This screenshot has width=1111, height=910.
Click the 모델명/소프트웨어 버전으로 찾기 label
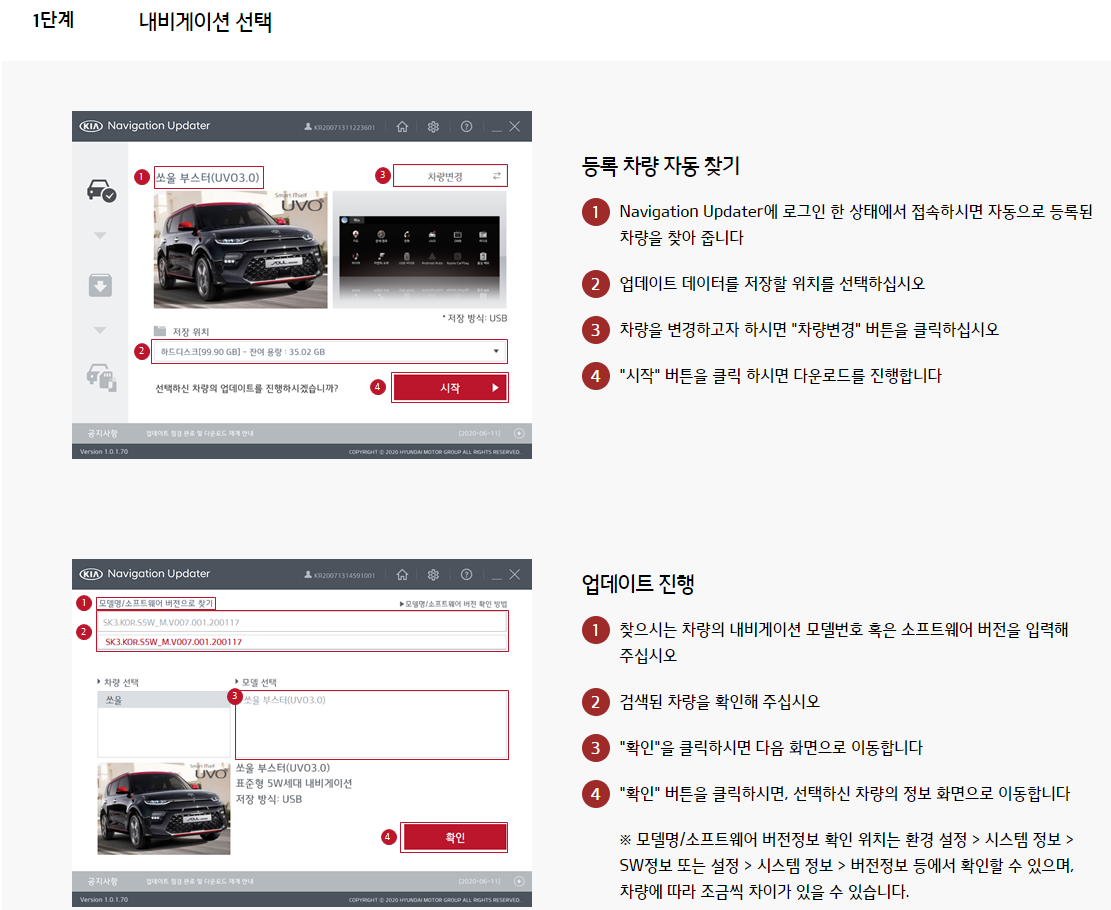pyautogui.click(x=155, y=603)
